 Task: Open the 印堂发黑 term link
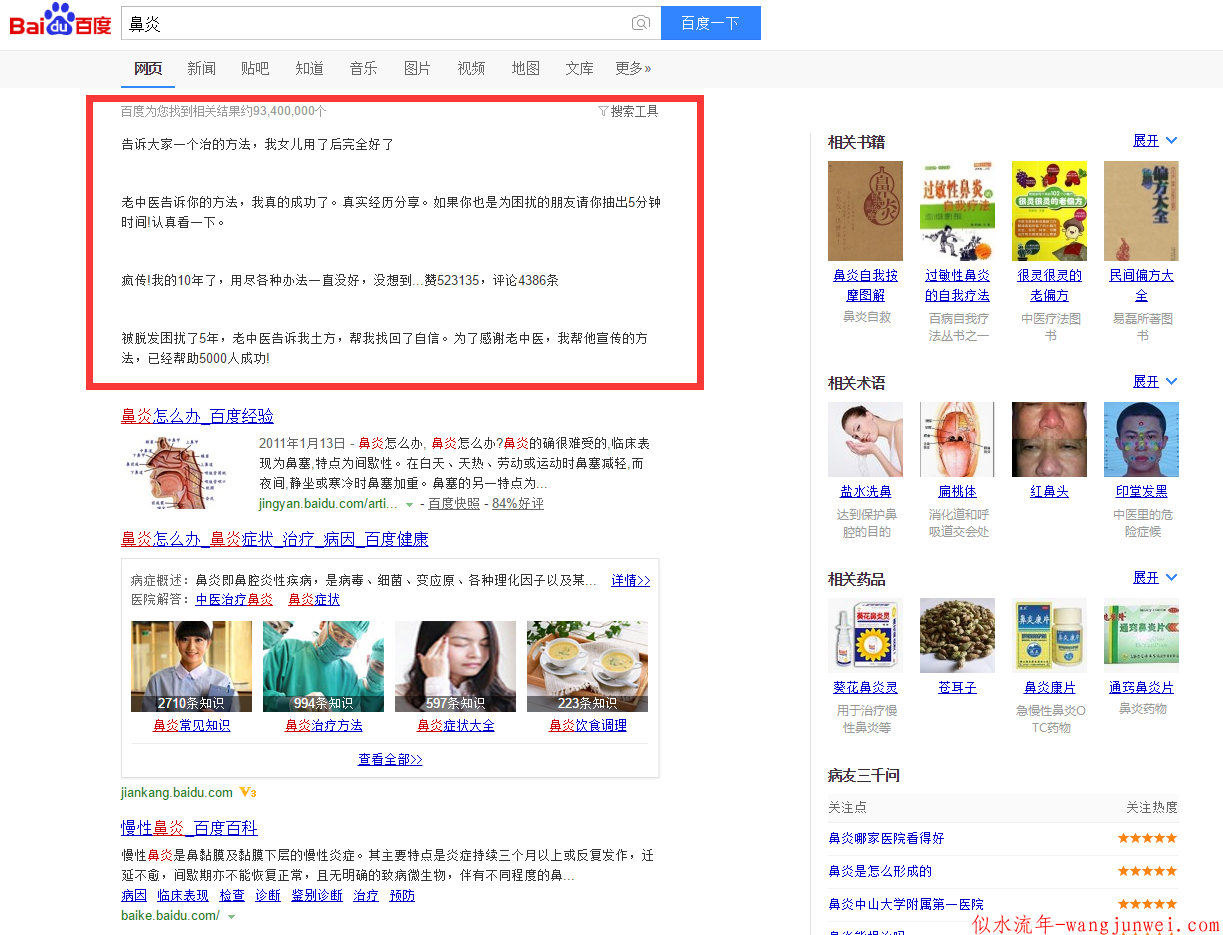pos(1141,492)
